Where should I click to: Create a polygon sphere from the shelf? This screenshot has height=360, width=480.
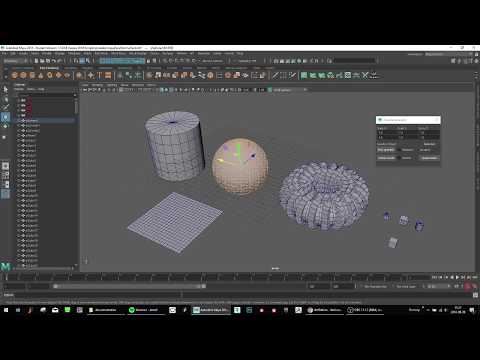click(x=14, y=75)
